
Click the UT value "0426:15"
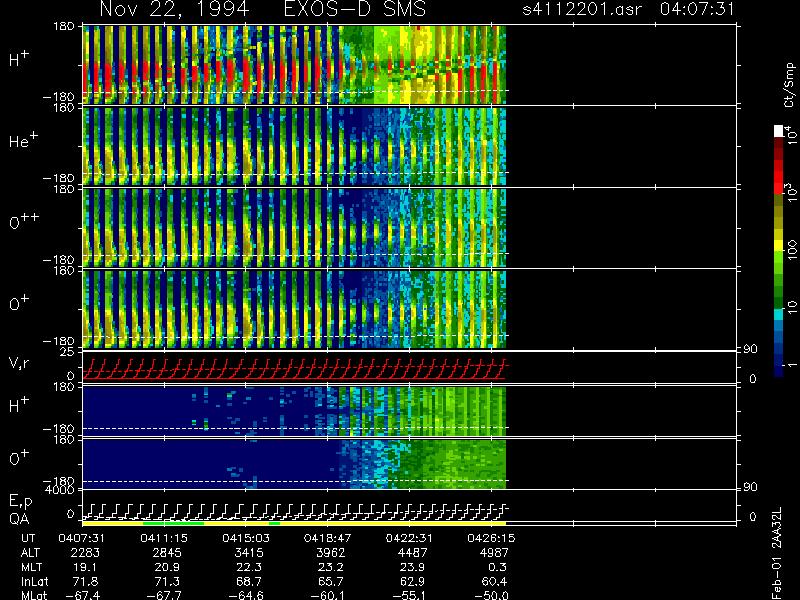point(491,538)
